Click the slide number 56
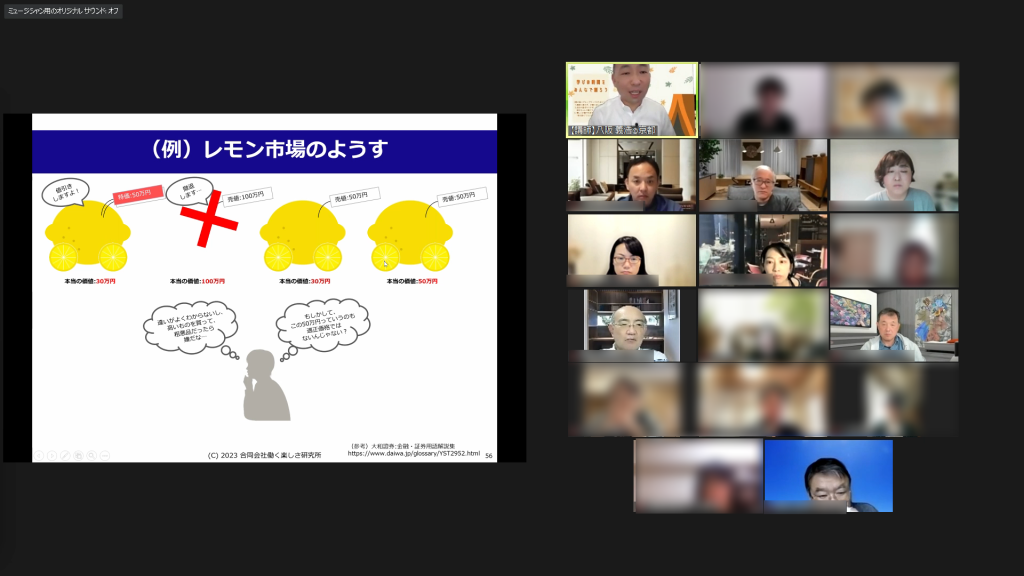The height and width of the screenshot is (576, 1024). (x=488, y=455)
